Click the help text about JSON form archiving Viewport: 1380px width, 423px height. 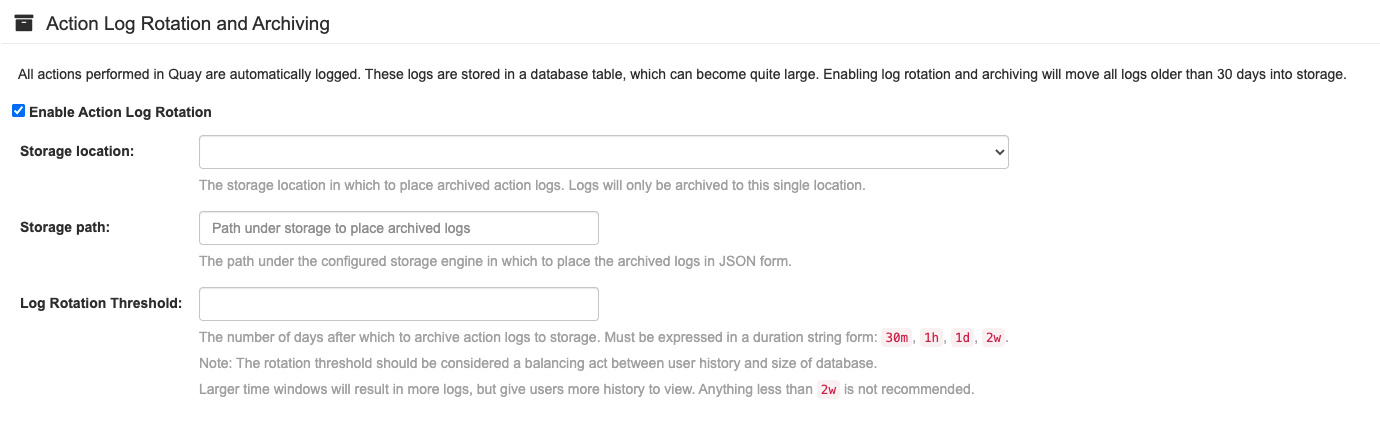[495, 261]
